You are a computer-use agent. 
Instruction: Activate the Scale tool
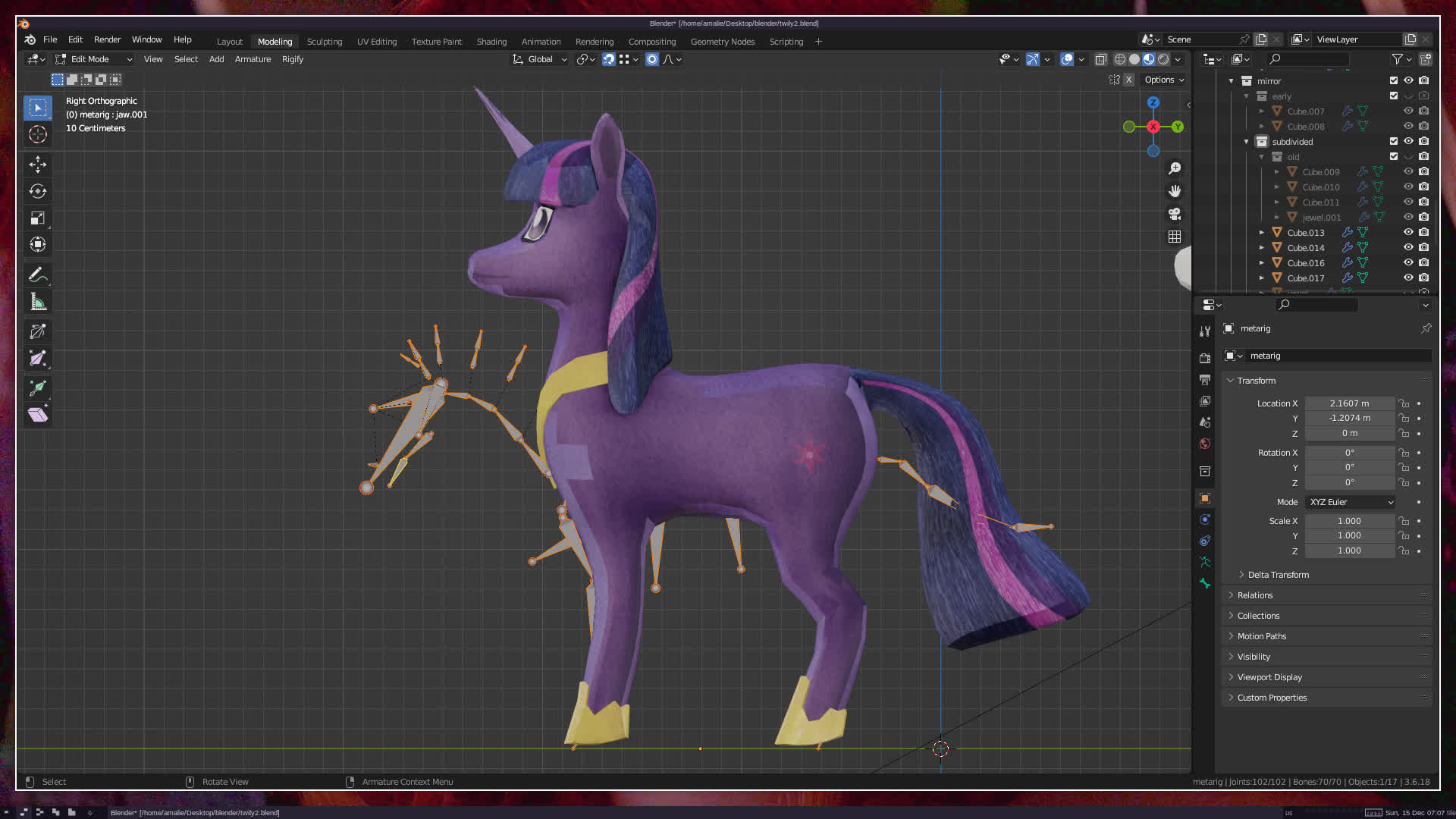tap(37, 218)
